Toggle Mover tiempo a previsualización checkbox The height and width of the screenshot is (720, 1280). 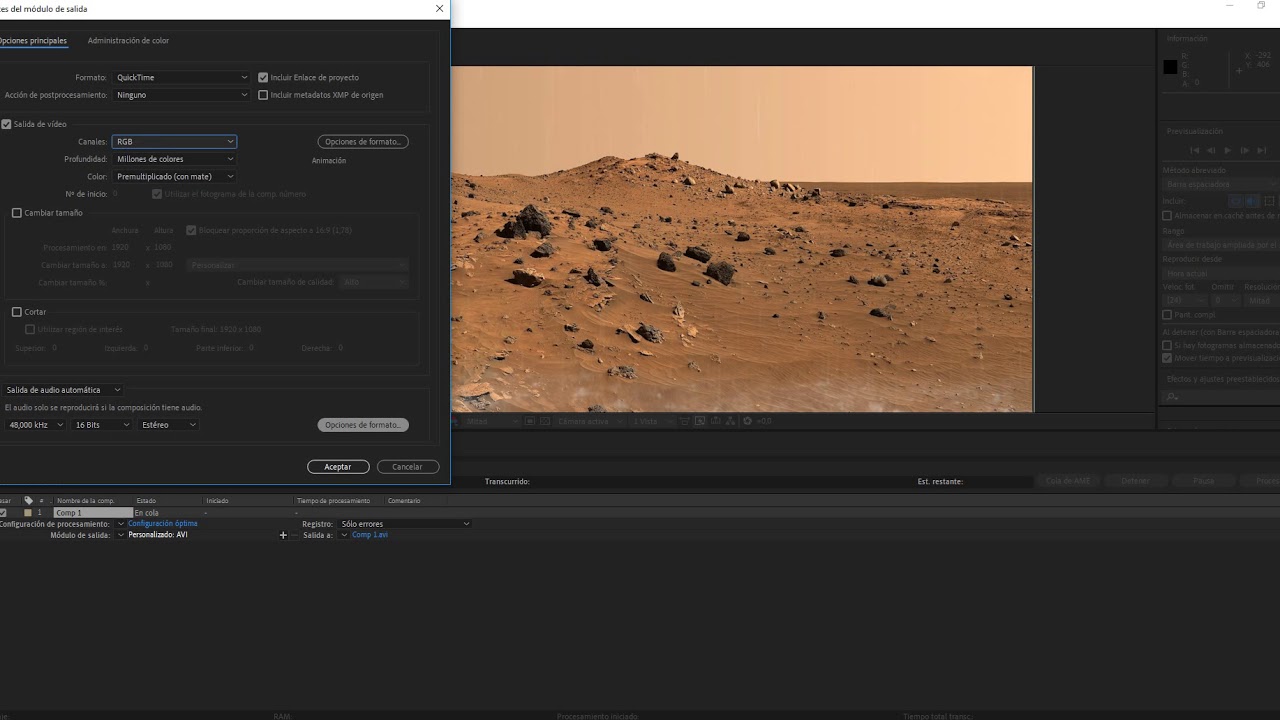(1167, 358)
